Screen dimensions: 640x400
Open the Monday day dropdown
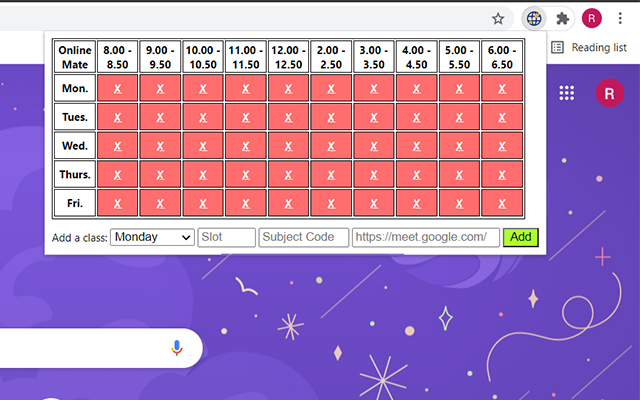click(151, 237)
